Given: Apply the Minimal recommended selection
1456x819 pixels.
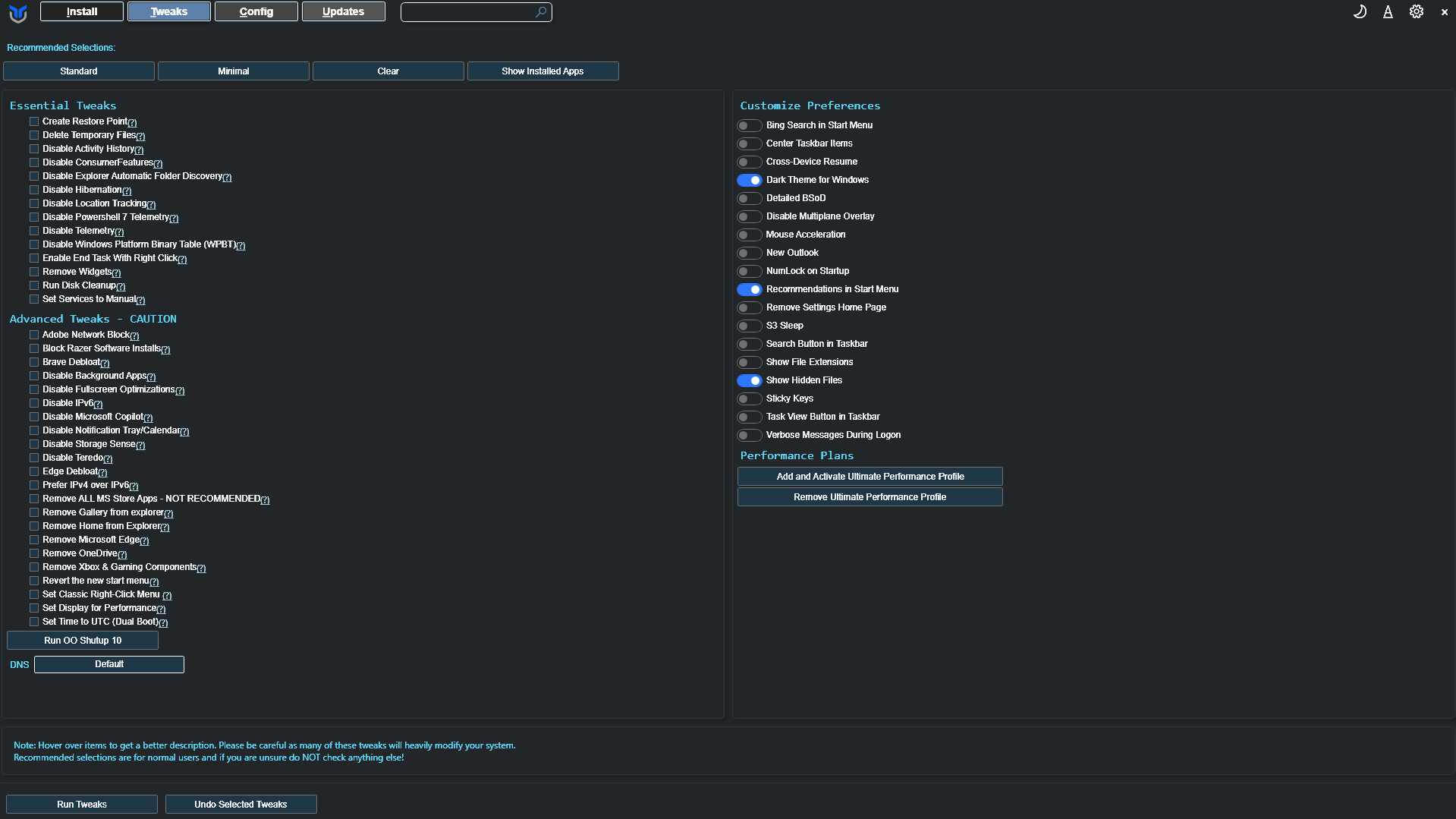Looking at the screenshot, I should click(x=234, y=71).
